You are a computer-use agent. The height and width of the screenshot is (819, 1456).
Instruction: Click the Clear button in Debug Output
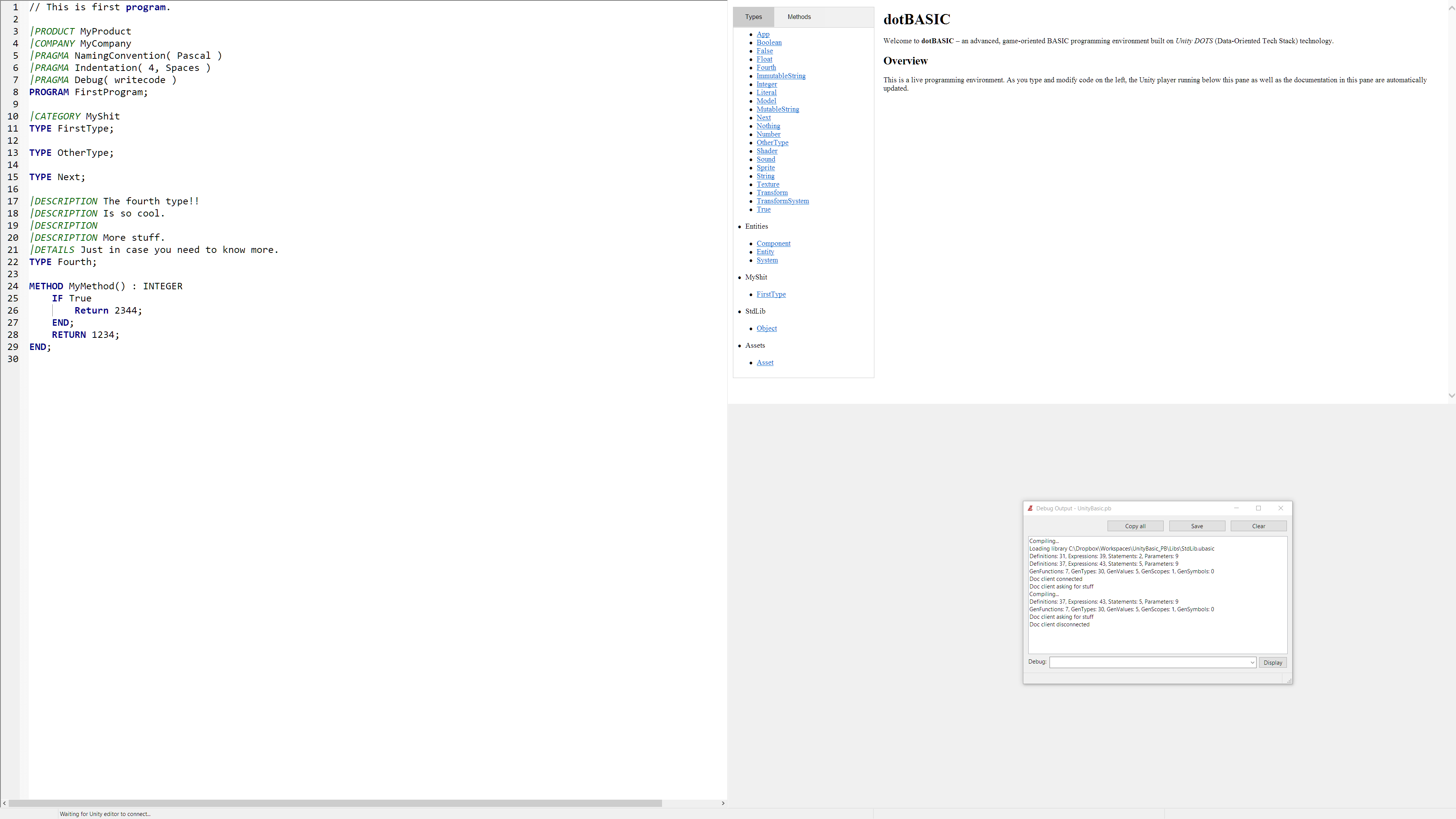click(1258, 526)
